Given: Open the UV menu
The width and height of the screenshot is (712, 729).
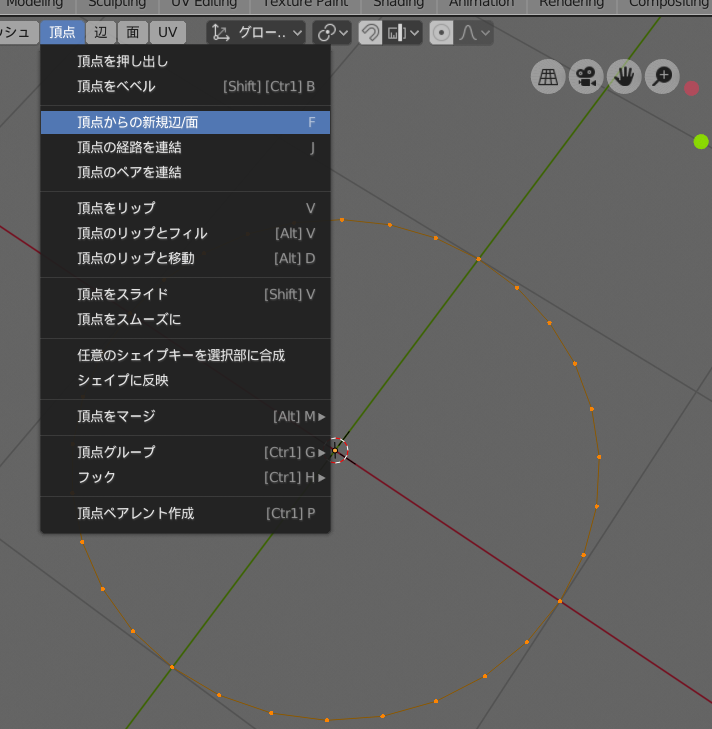Looking at the screenshot, I should 167,32.
